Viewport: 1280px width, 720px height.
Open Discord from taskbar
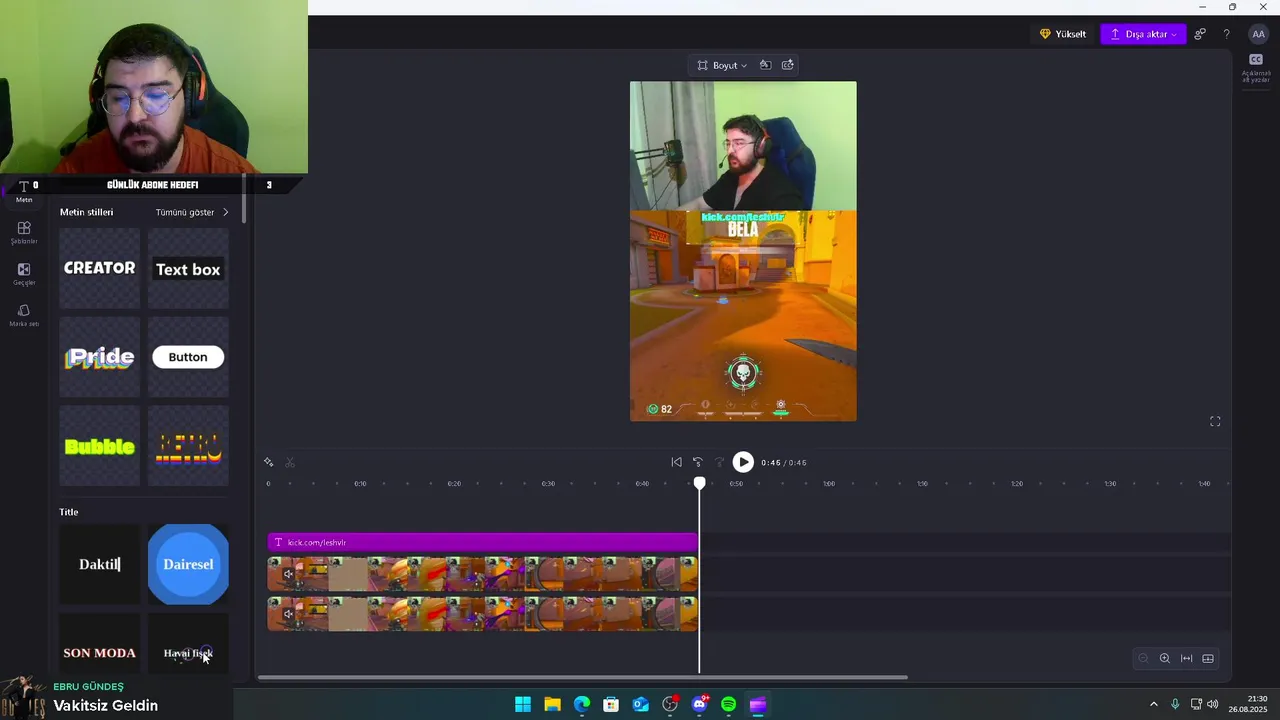699,705
